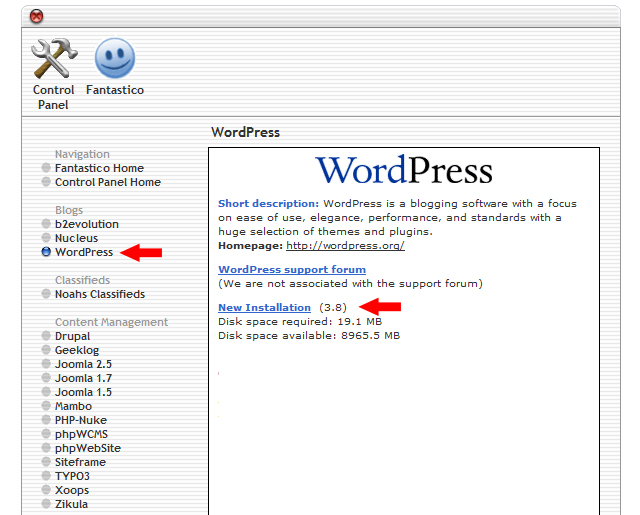The image size is (640, 515).
Task: Select Geeklog in the sidebar
Action: pos(77,350)
